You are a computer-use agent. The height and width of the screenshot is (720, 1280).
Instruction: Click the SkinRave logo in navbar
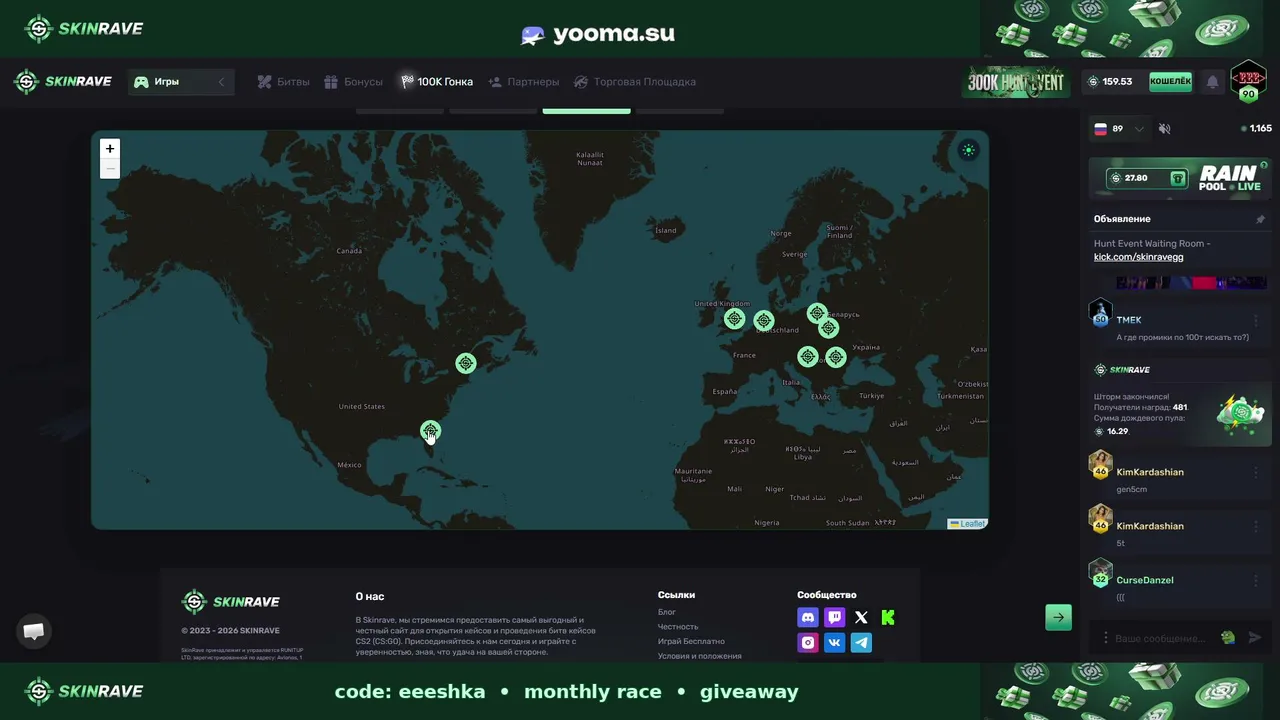click(63, 82)
